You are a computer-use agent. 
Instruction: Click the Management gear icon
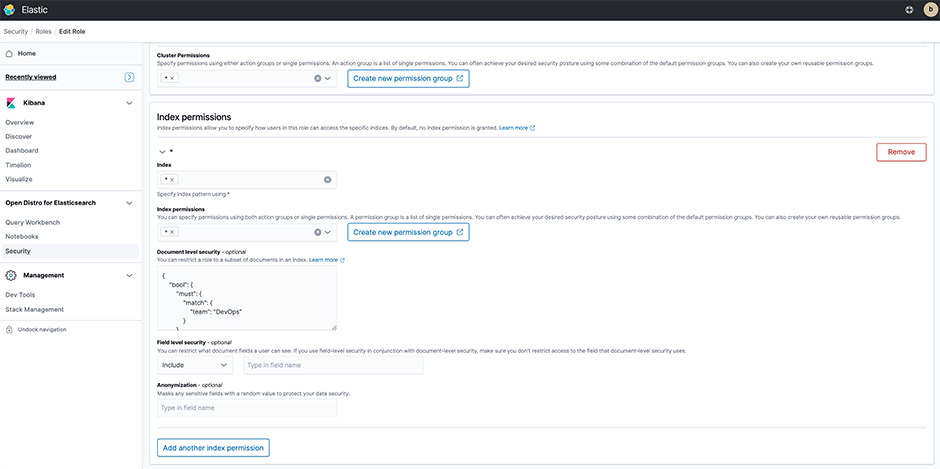10,275
